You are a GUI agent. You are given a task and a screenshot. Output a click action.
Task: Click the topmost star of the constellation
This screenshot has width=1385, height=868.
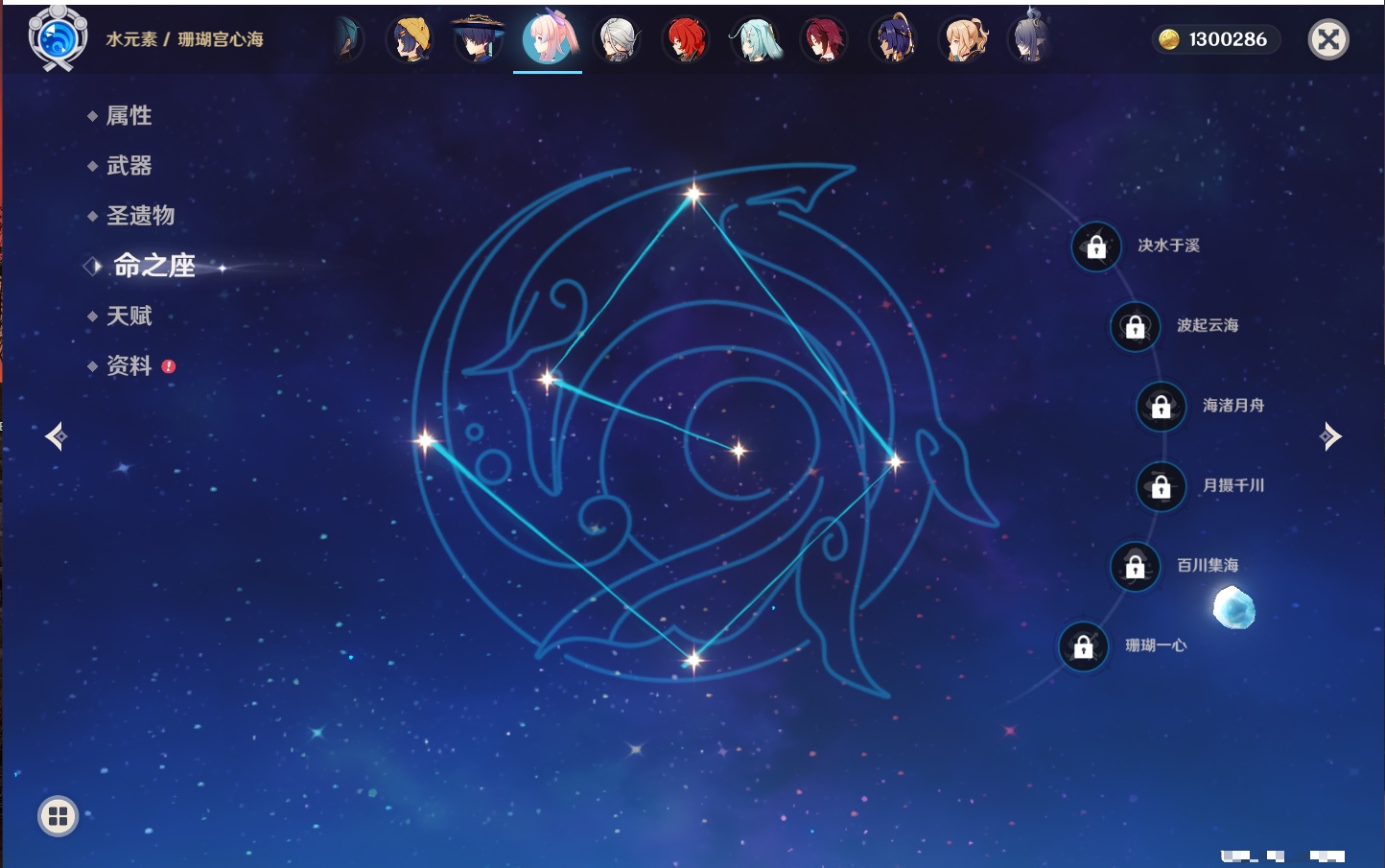click(x=693, y=194)
